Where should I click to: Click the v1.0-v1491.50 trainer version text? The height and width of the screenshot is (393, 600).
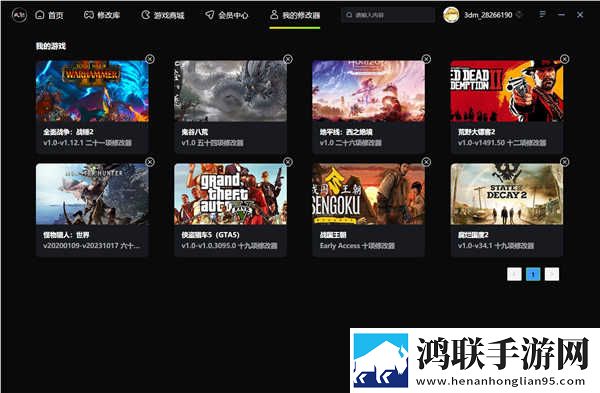pos(502,143)
